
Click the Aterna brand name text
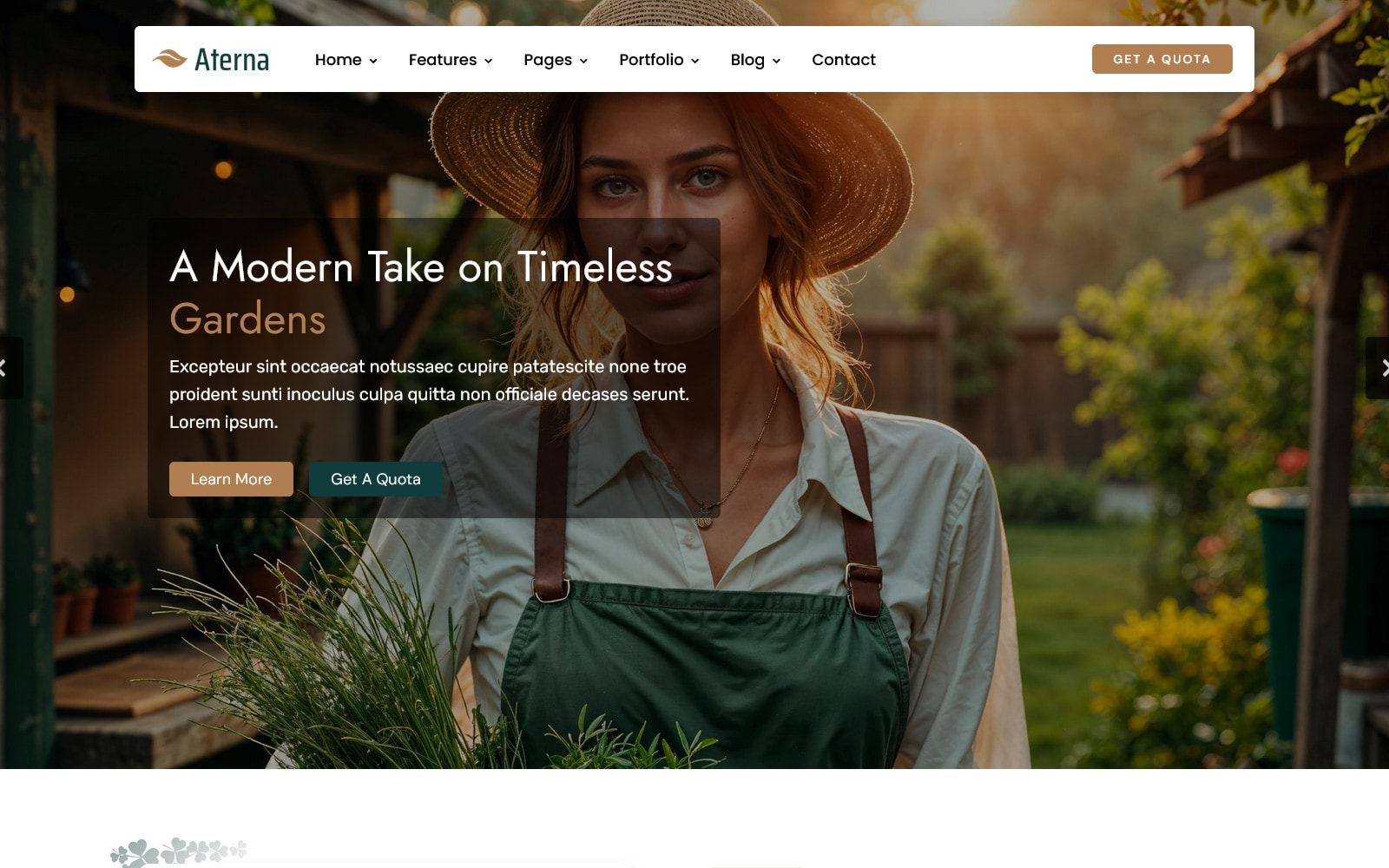pyautogui.click(x=232, y=60)
